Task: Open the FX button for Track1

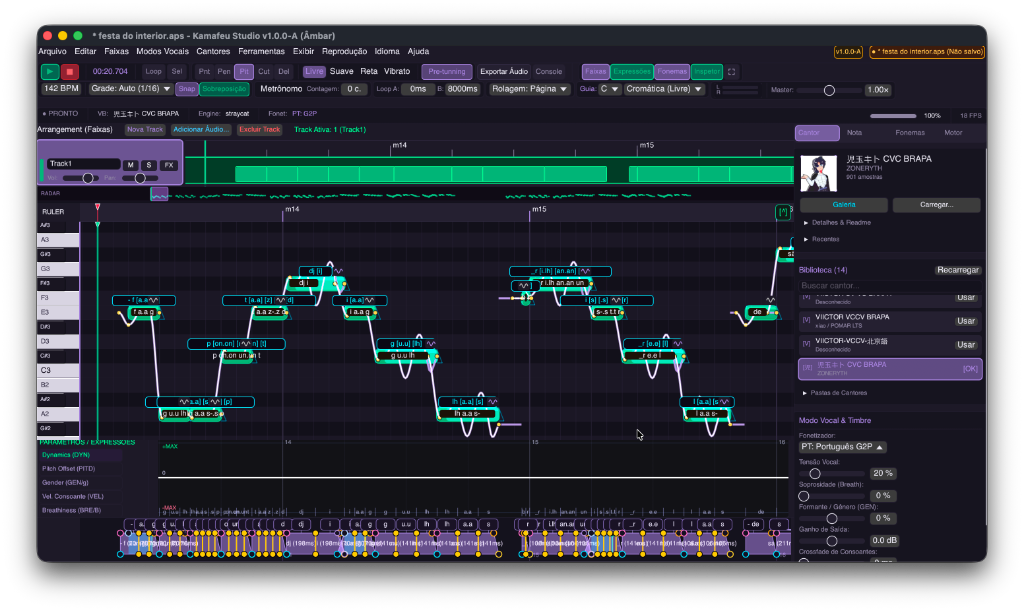Action: click(x=169, y=165)
